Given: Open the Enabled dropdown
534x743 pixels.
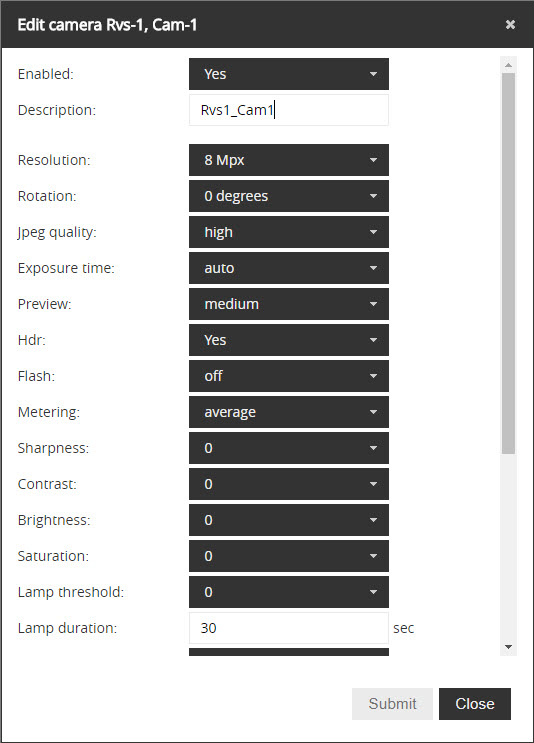Looking at the screenshot, I should (x=289, y=74).
